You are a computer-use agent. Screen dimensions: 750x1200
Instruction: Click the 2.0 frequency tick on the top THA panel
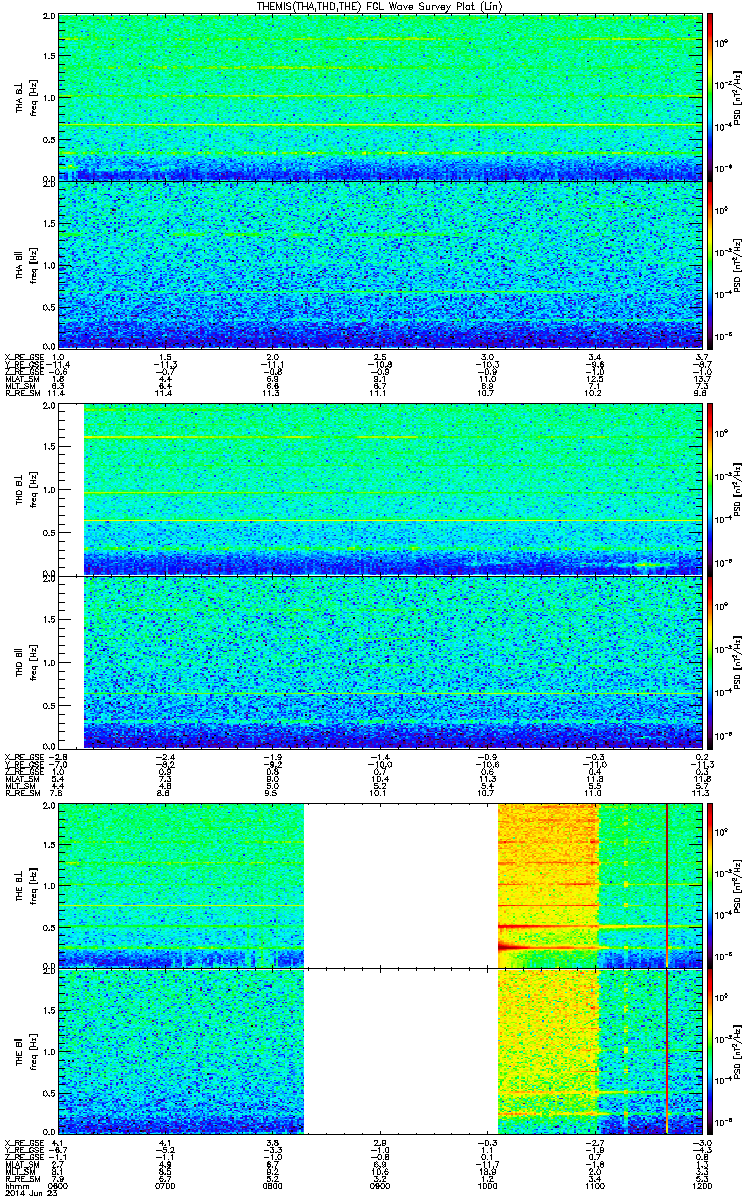[x=49, y=18]
